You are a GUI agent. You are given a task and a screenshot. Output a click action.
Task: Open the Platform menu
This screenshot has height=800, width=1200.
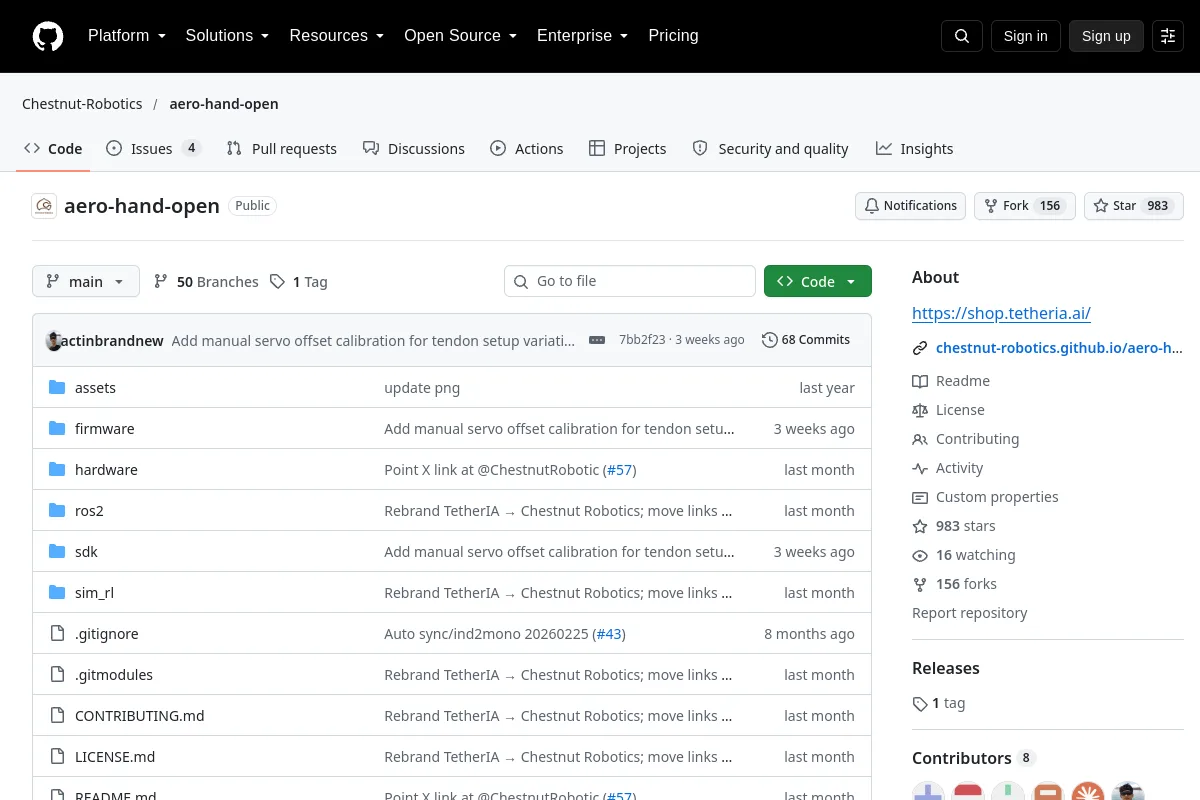click(126, 36)
